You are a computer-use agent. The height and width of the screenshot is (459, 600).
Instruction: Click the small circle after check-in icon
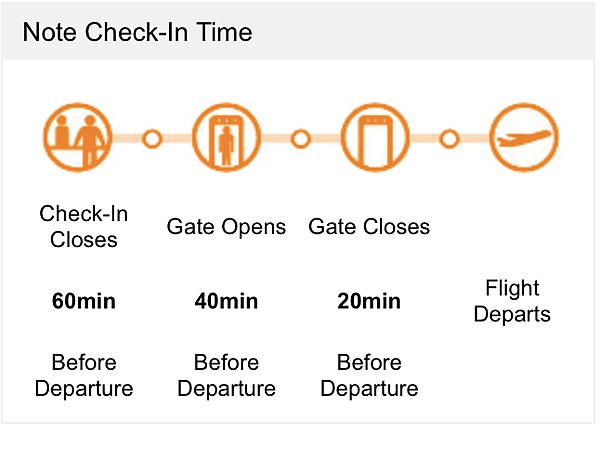click(x=152, y=138)
